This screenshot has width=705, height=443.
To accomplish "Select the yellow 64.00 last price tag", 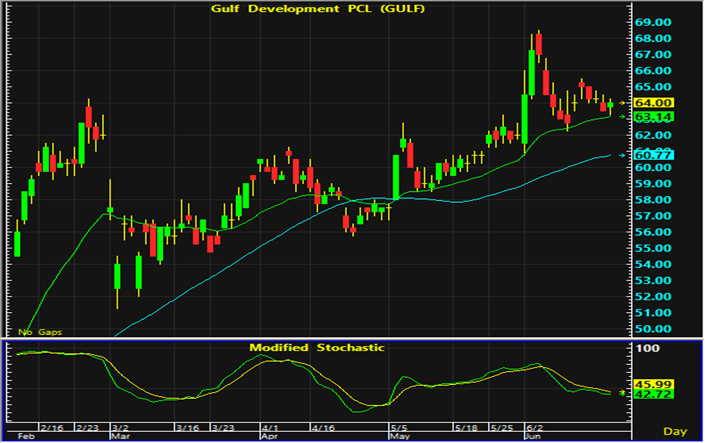I will 653,103.
